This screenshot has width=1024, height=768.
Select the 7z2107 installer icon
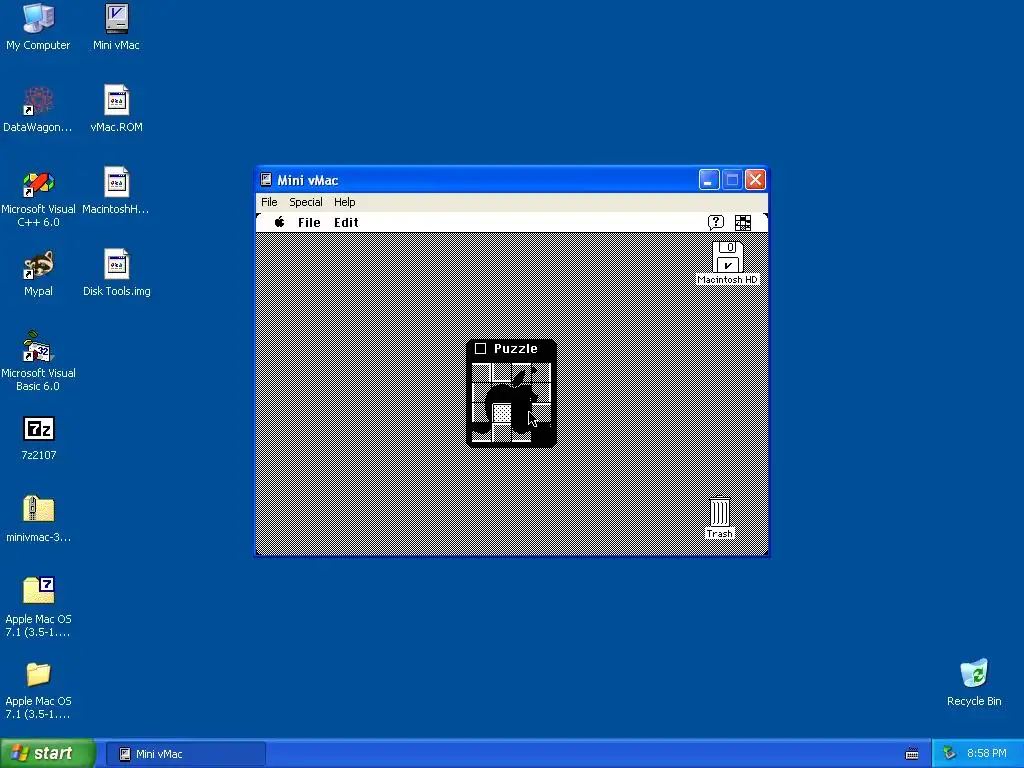click(x=39, y=438)
